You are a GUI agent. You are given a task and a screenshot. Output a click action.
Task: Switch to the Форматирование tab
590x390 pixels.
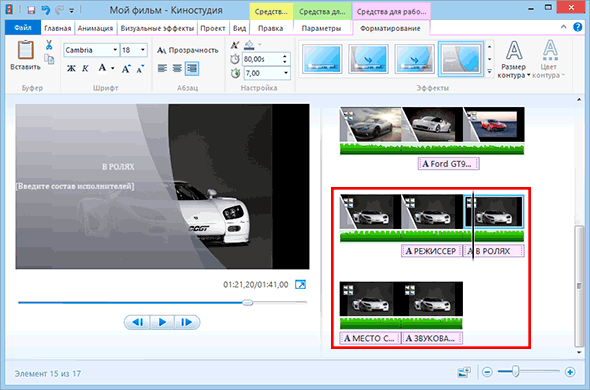point(390,28)
